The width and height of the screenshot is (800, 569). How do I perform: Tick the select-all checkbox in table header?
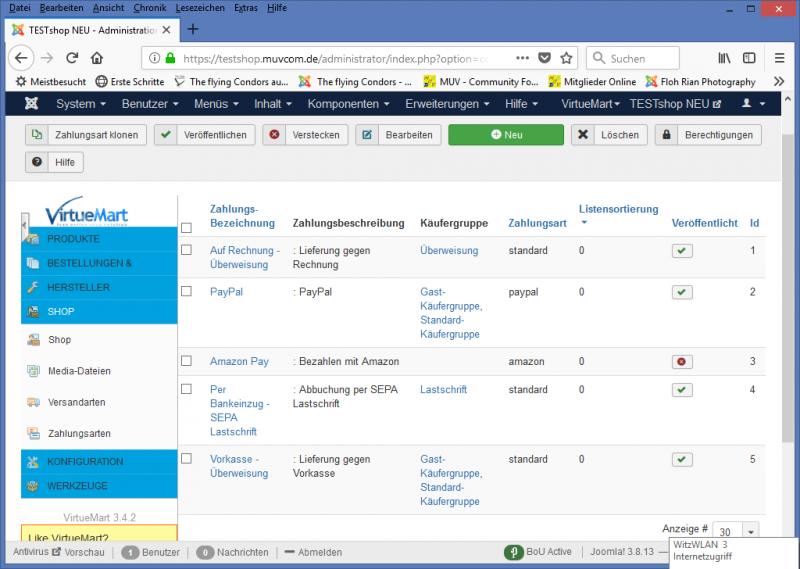(x=186, y=228)
